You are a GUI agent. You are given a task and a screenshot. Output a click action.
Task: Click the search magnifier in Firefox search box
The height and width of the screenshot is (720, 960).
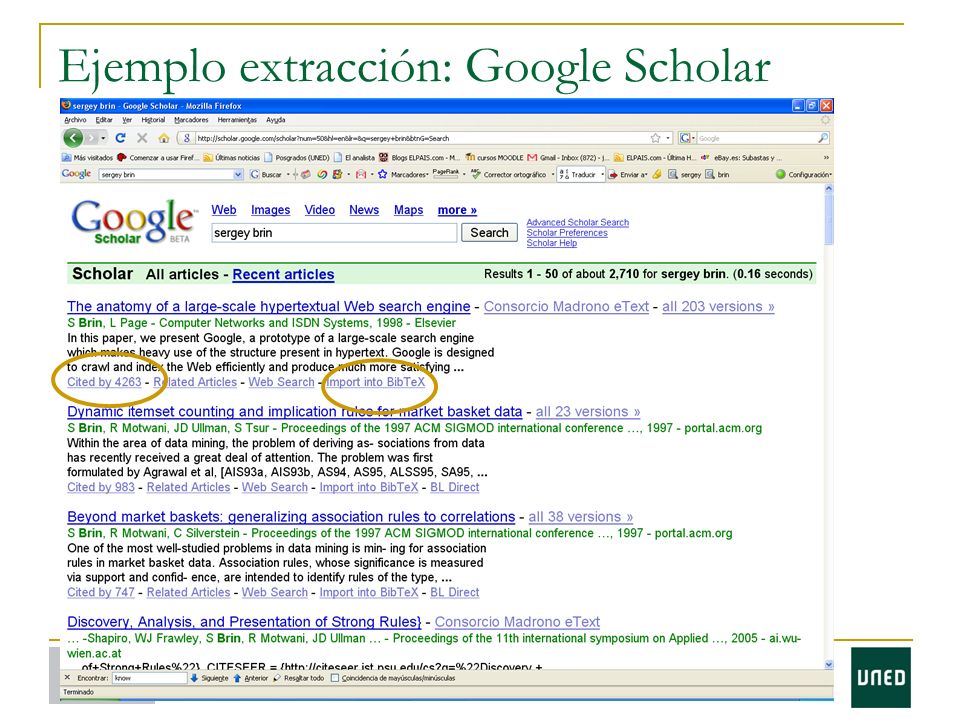coord(823,138)
